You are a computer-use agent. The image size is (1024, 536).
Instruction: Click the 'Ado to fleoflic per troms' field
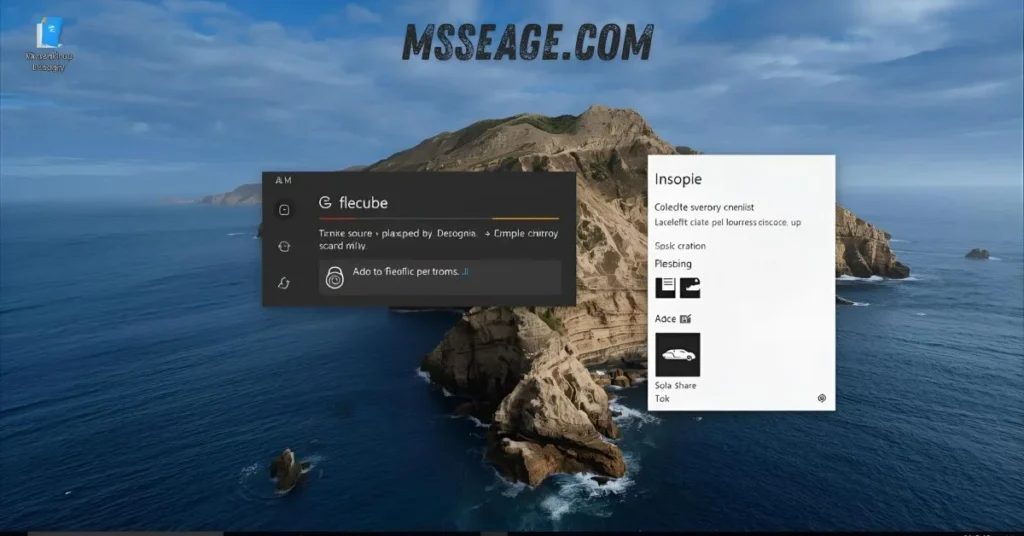pos(440,277)
